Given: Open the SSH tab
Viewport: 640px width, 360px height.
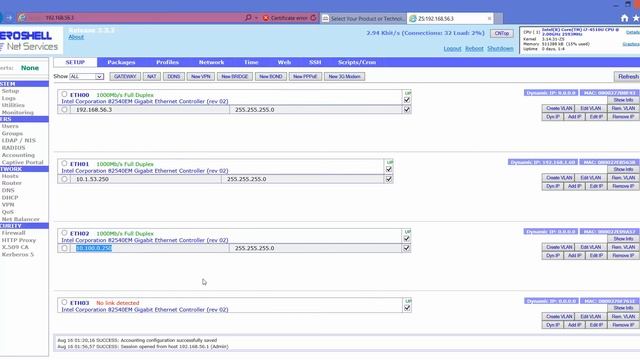Looking at the screenshot, I should tap(315, 62).
